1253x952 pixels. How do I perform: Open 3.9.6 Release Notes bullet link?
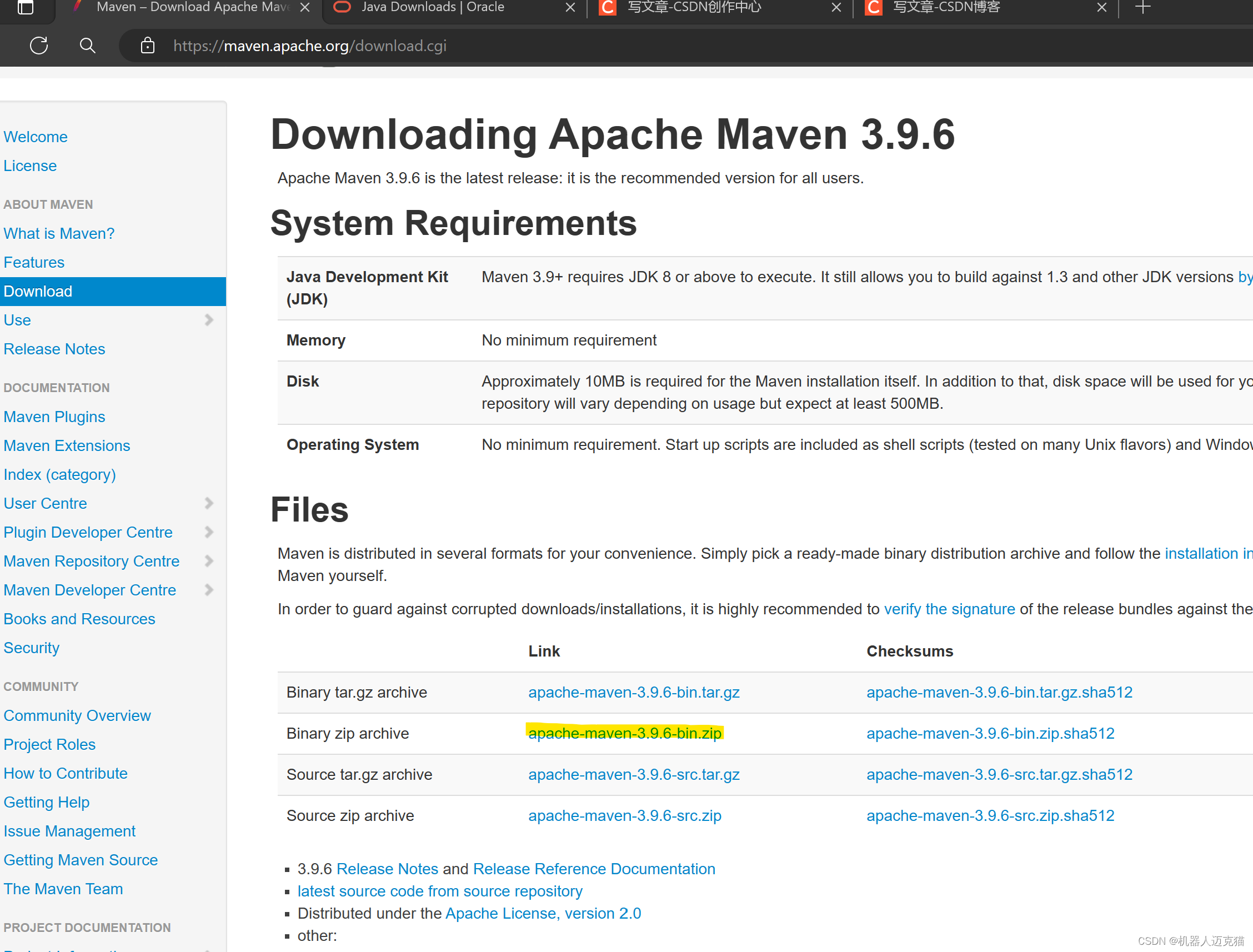click(x=387, y=869)
